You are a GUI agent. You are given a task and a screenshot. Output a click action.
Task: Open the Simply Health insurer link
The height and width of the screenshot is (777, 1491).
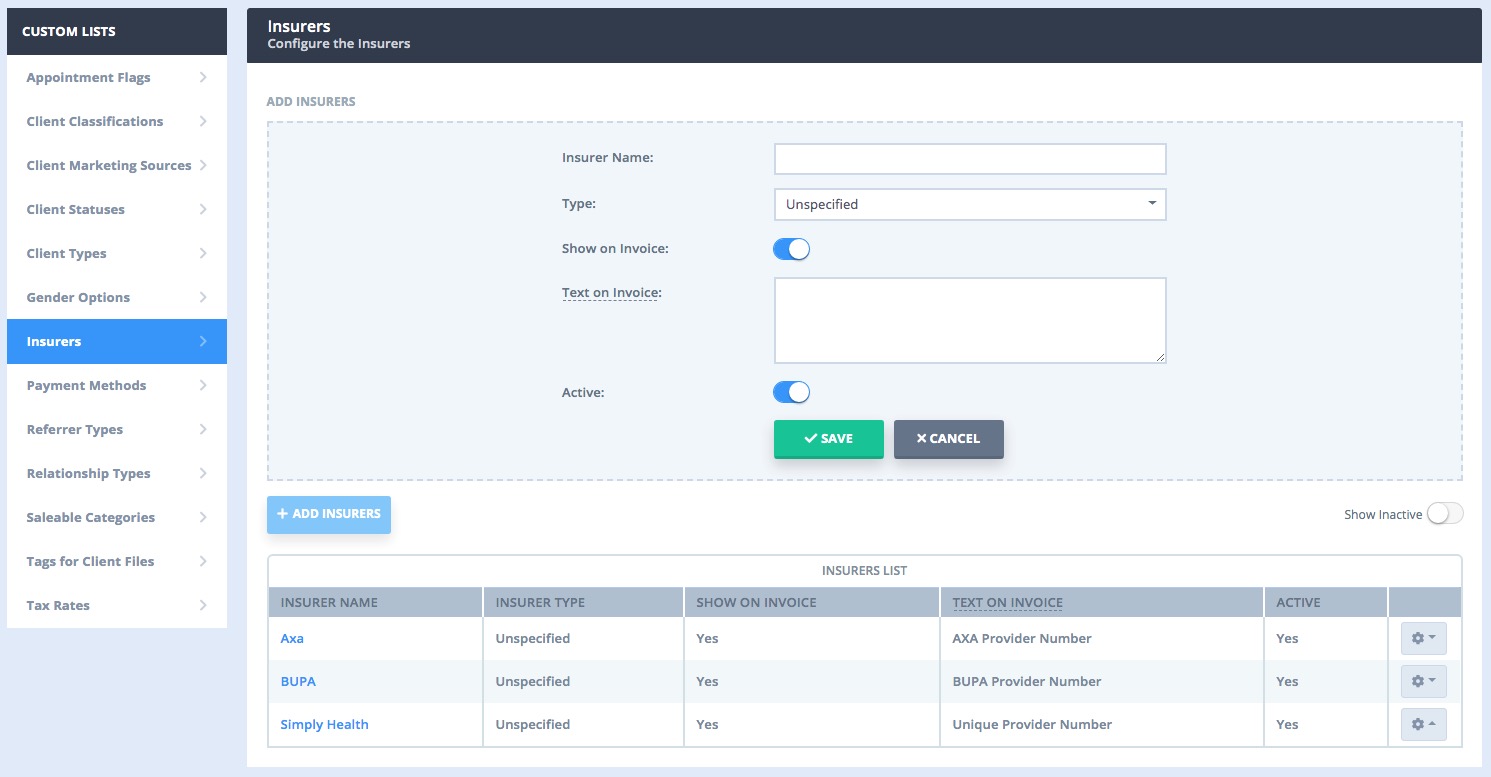324,724
